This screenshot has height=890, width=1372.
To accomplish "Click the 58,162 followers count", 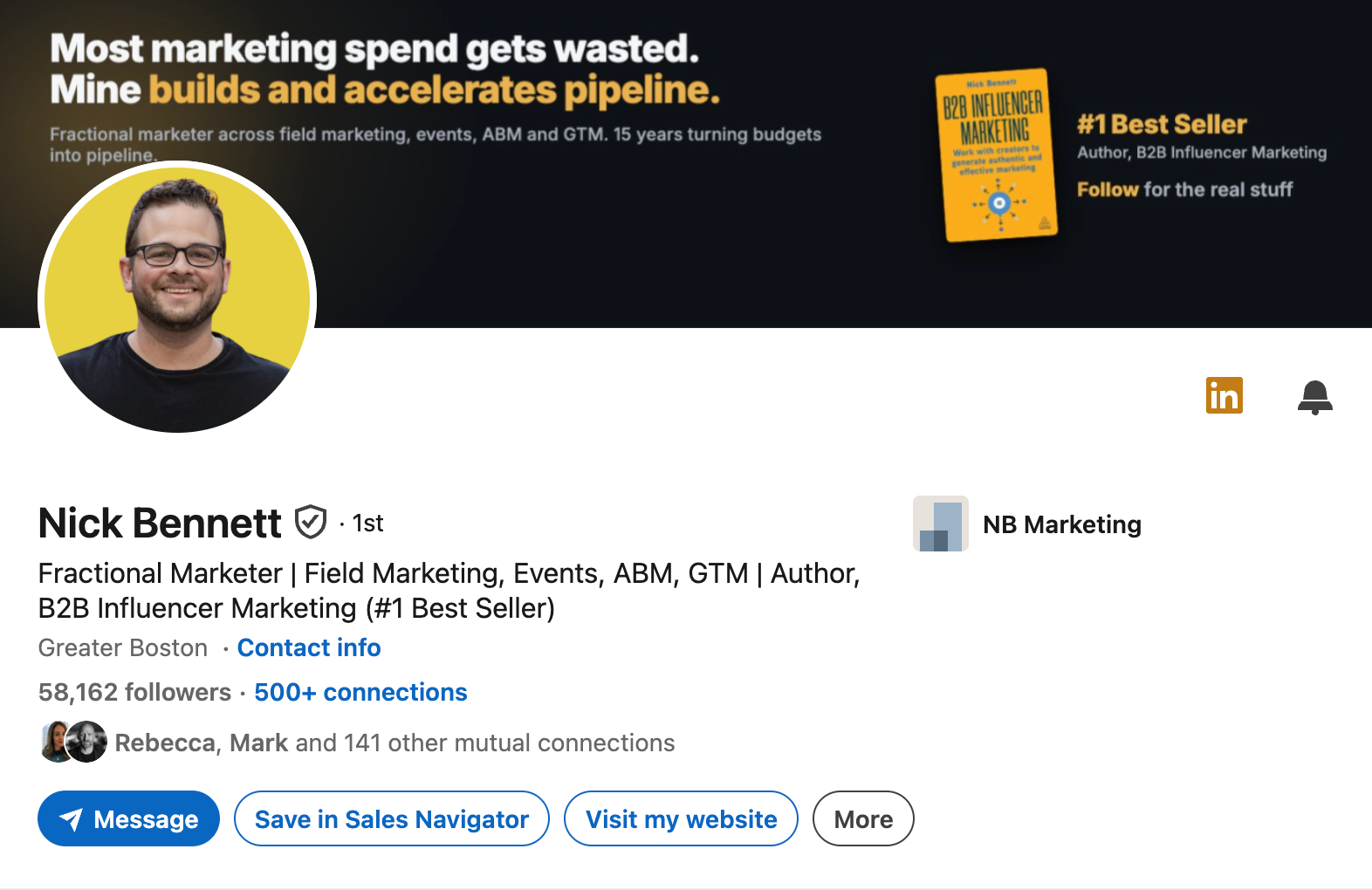I will click(x=134, y=692).
